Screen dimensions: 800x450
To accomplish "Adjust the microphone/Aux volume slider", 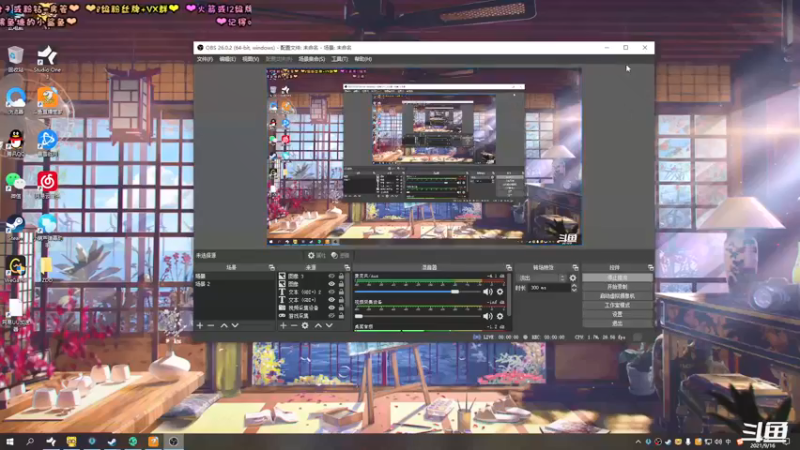I will (417, 292).
